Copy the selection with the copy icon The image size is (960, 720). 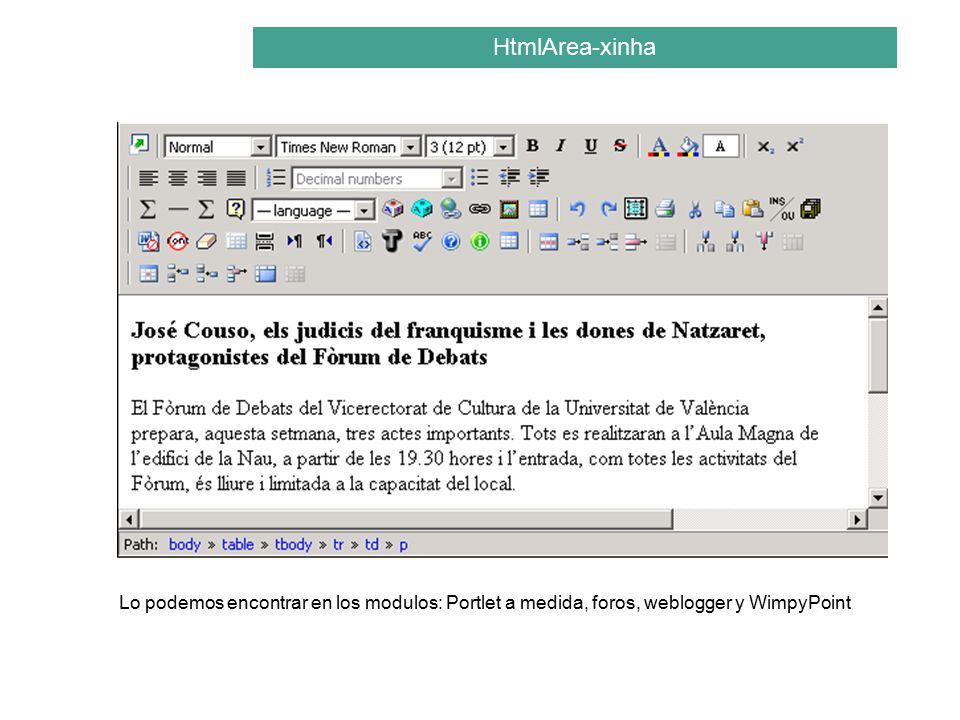click(x=724, y=209)
